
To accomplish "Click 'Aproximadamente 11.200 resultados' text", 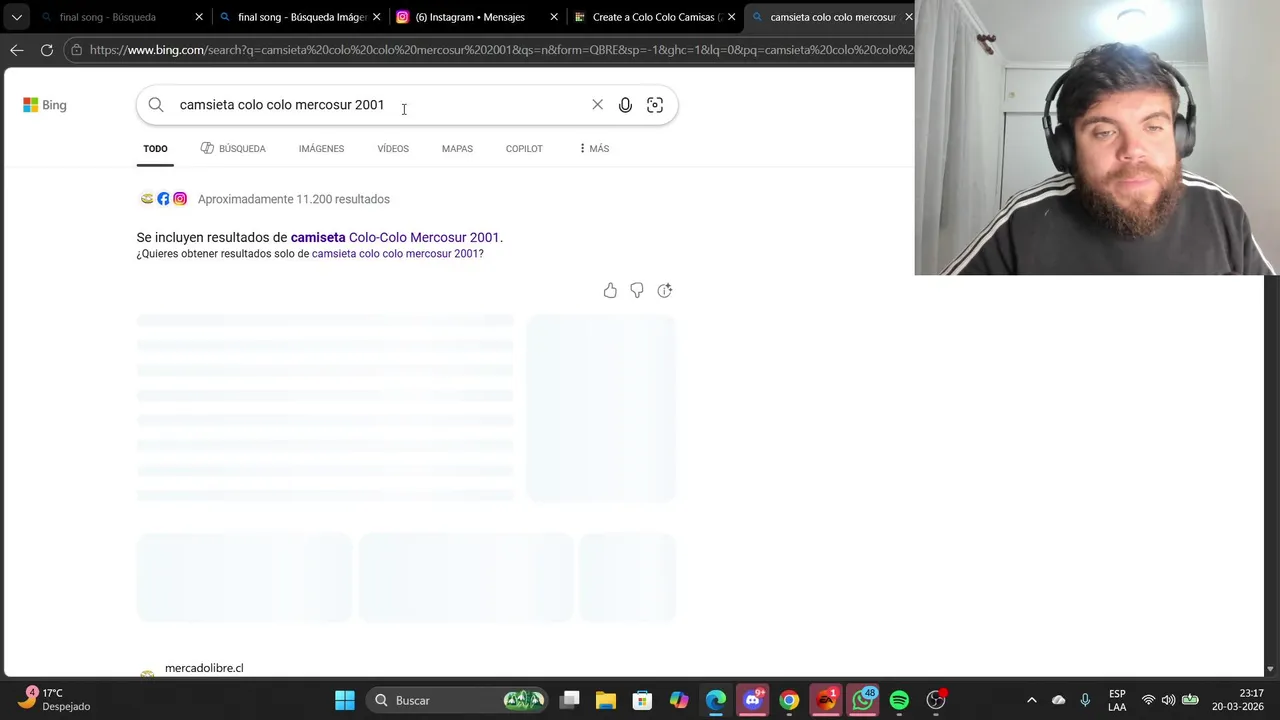I will 294,199.
